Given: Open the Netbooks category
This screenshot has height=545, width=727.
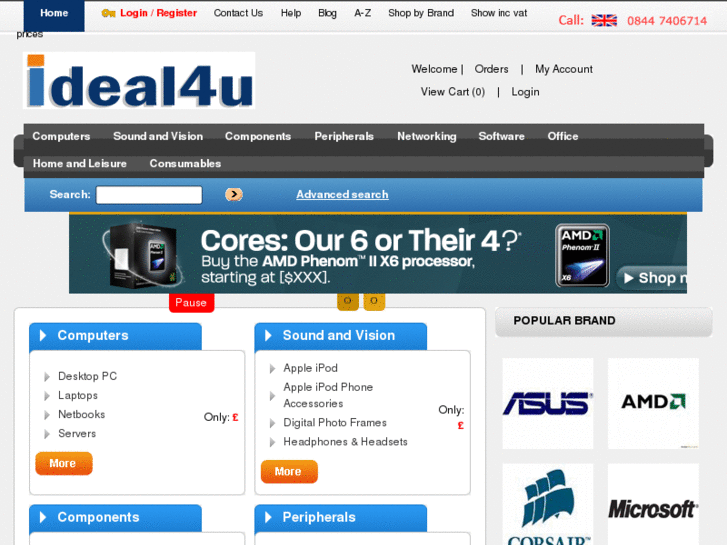Looking at the screenshot, I should 82,414.
